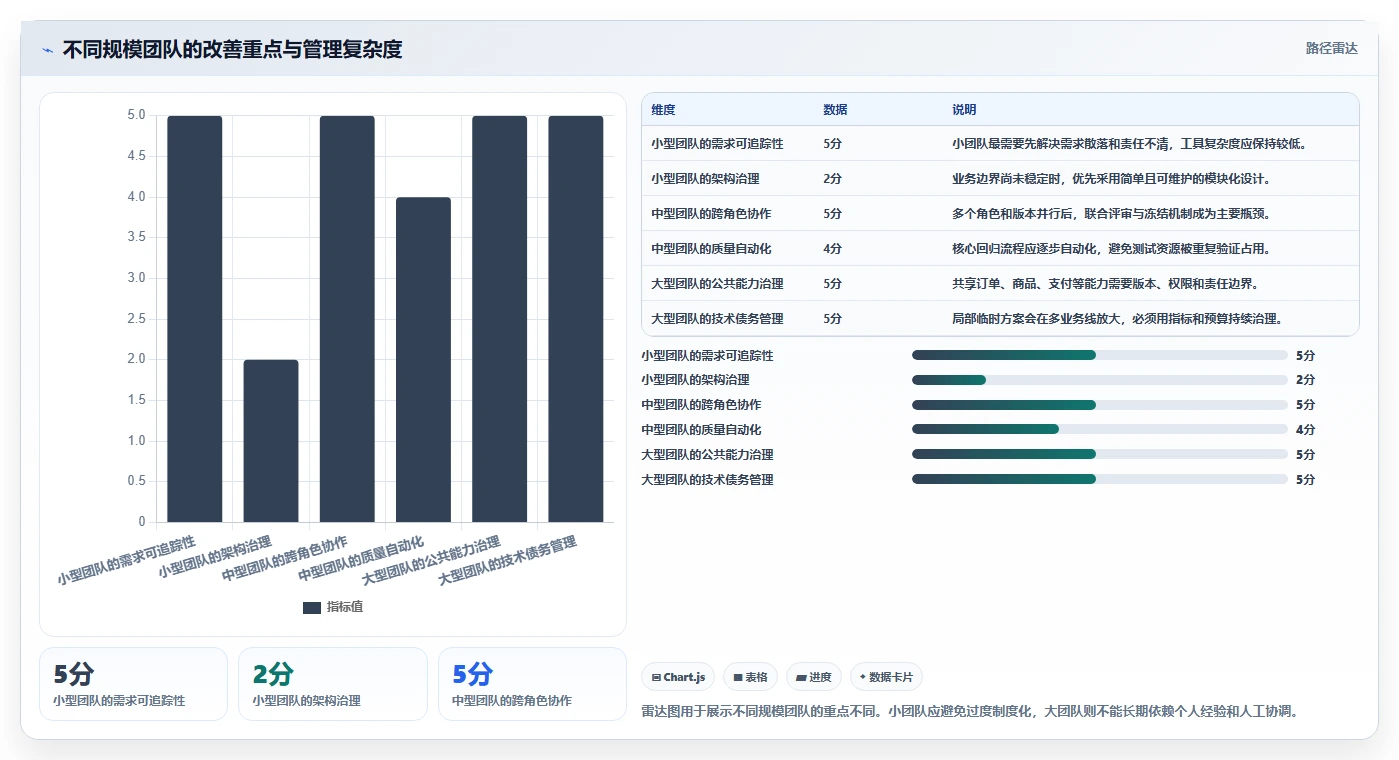Click the 进度 tag button
Screen dimensions: 1399x760
814,677
